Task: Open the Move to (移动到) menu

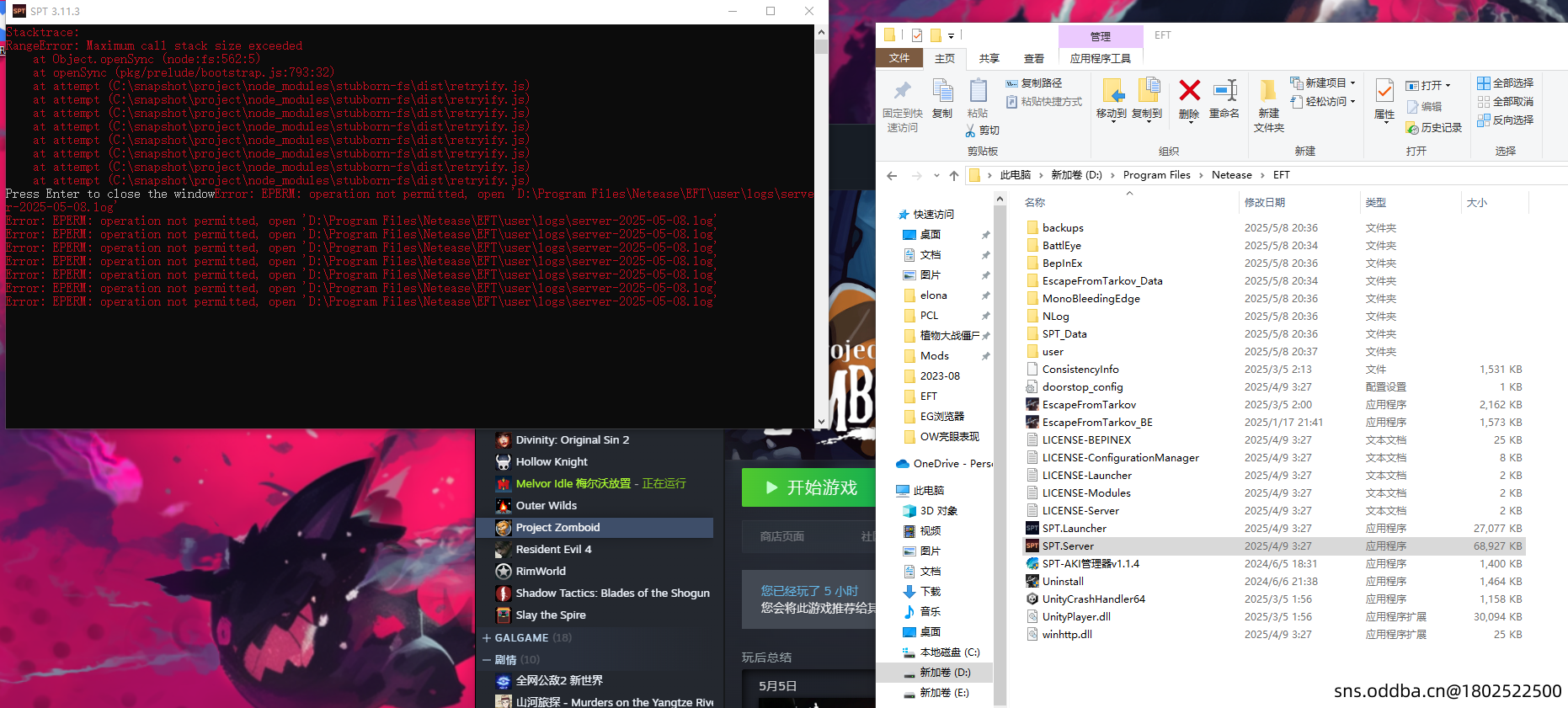Action: point(1112,100)
